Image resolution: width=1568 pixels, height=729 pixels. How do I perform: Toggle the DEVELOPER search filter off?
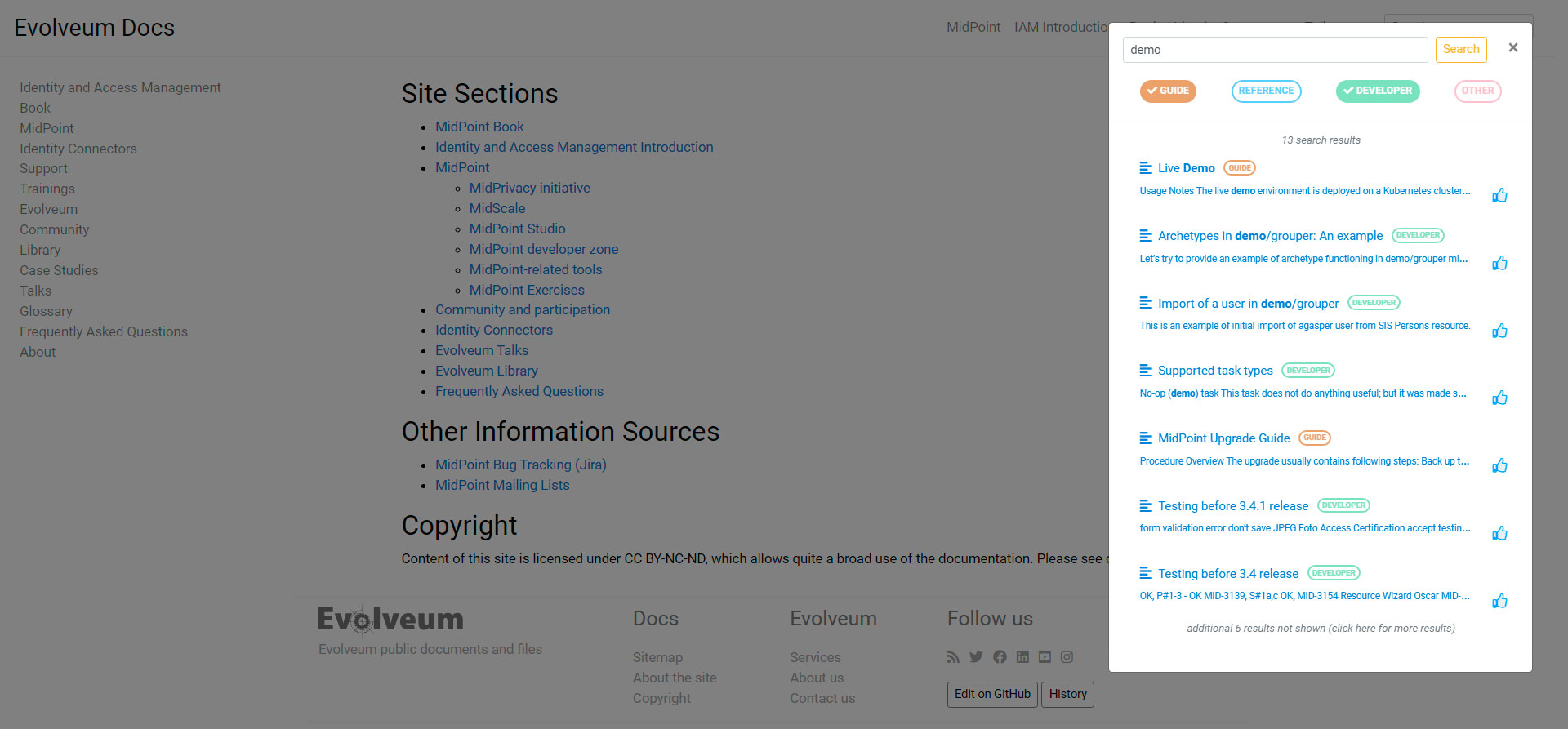coord(1378,91)
